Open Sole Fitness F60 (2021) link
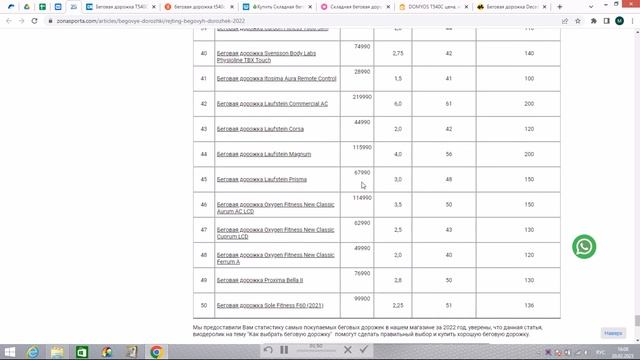Screen dimensions: 640x360 270,305
